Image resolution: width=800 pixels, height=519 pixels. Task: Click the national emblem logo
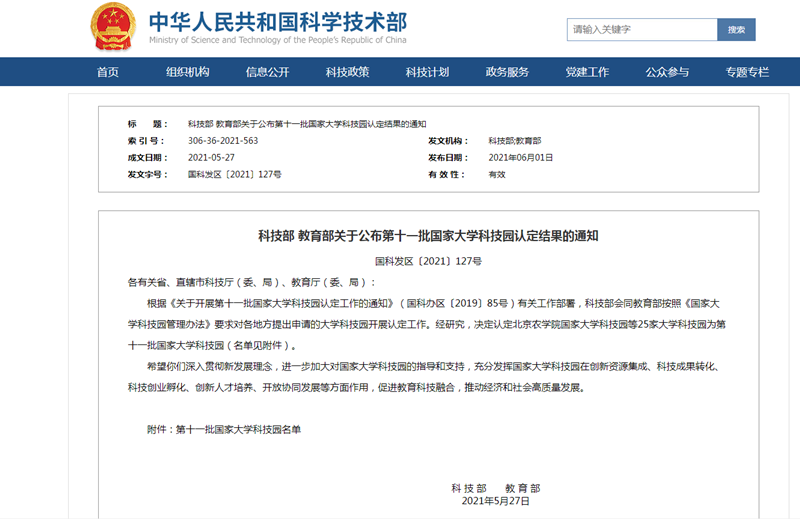tap(112, 27)
